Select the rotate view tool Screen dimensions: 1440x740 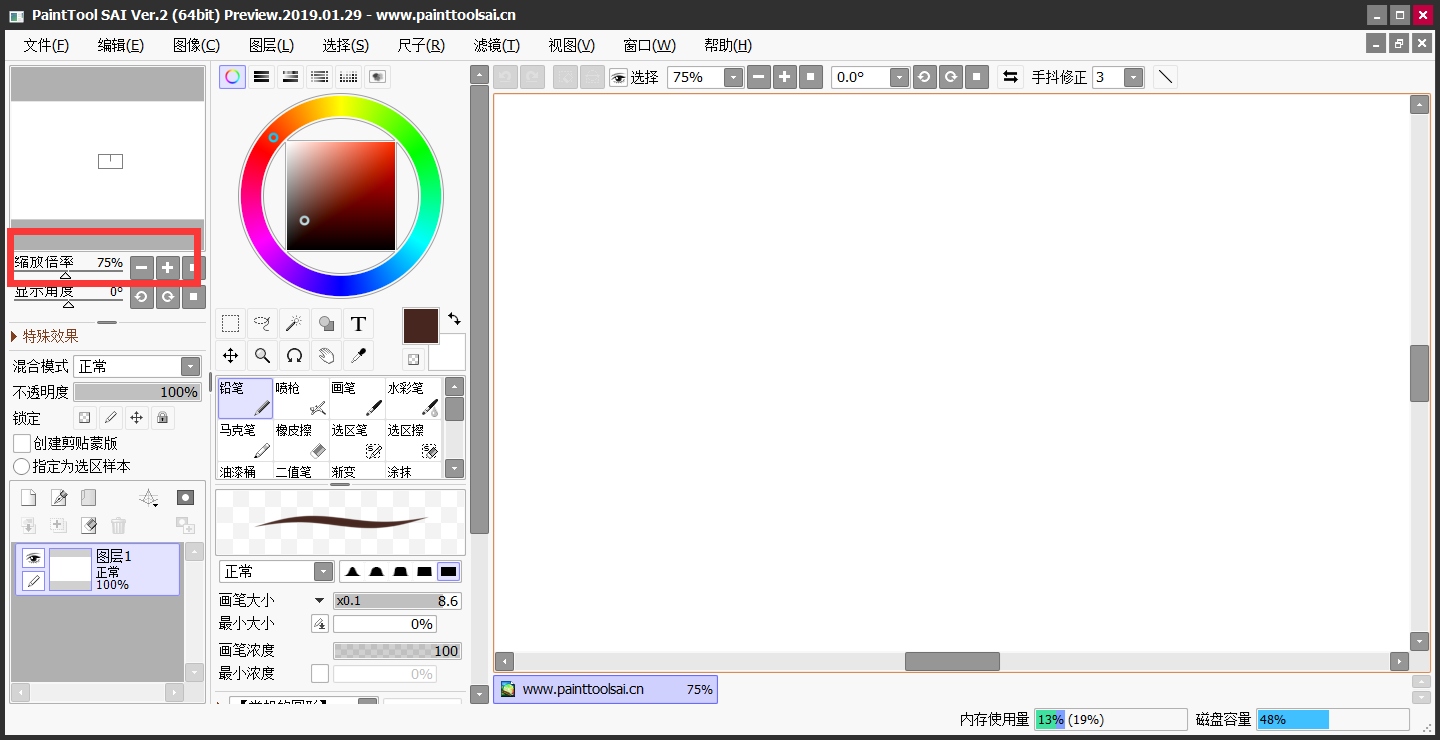[294, 355]
